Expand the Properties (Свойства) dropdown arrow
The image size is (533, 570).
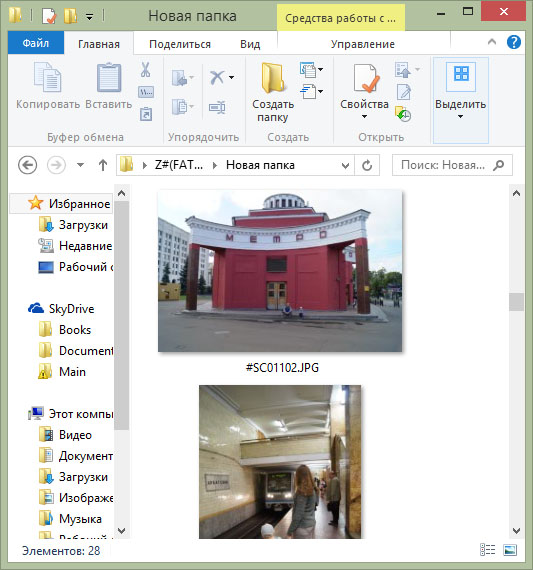(x=364, y=116)
